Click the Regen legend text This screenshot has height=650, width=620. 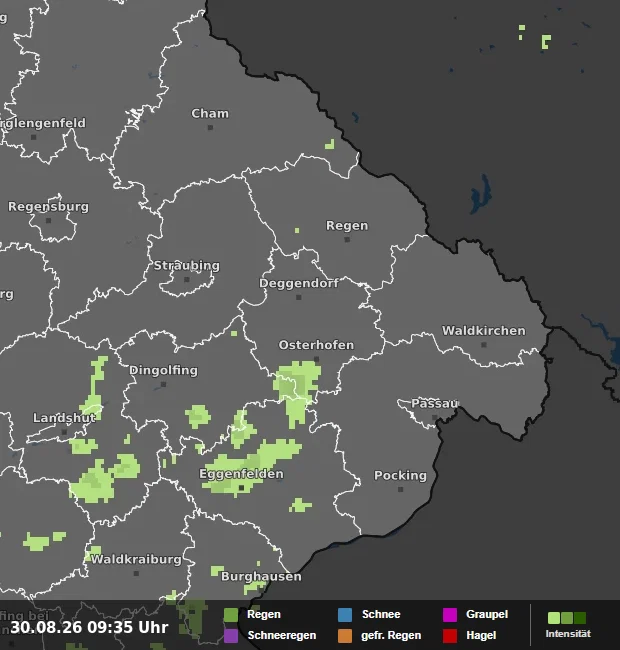(x=264, y=614)
